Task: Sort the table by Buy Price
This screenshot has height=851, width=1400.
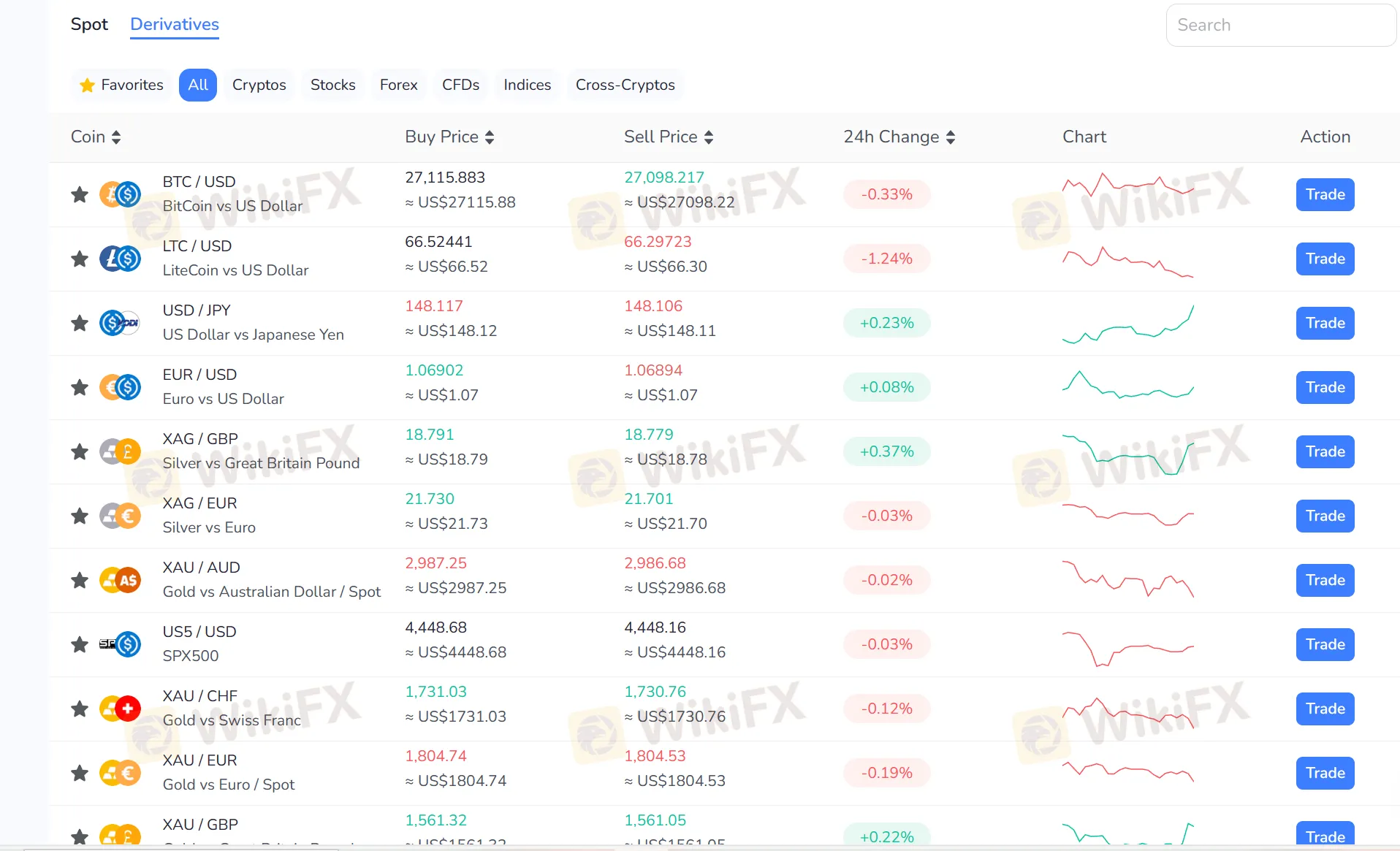Action: coord(490,137)
